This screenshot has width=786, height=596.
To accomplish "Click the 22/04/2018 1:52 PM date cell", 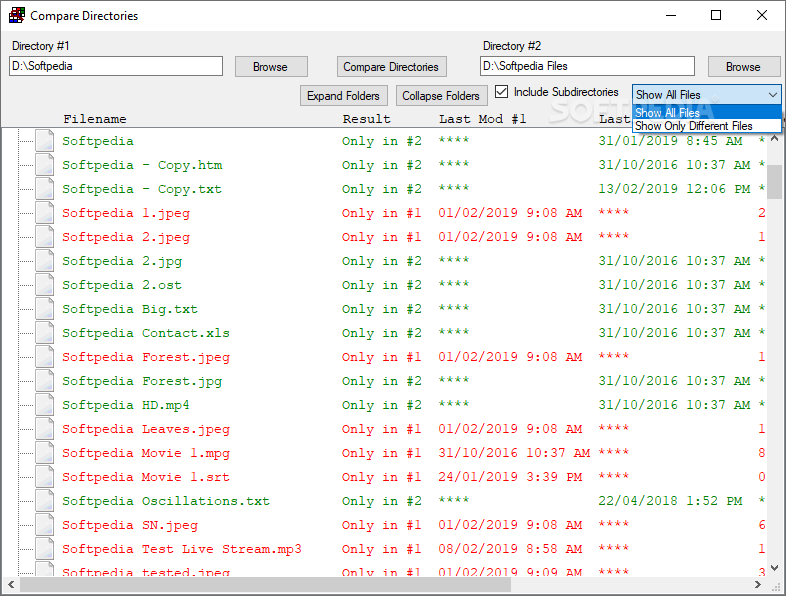I will [671, 501].
